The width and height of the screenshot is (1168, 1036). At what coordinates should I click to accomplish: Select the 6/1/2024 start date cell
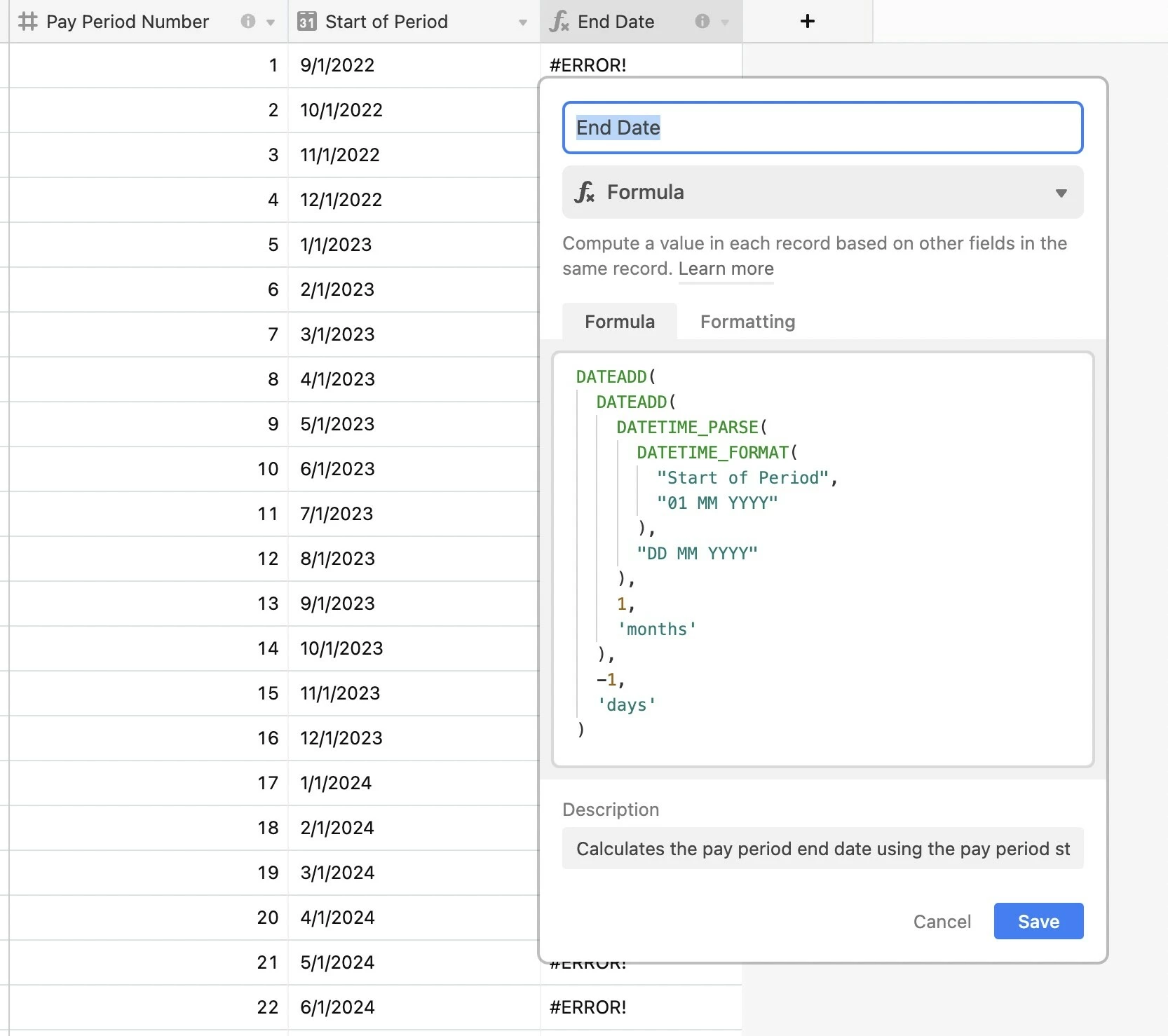[x=414, y=1007]
